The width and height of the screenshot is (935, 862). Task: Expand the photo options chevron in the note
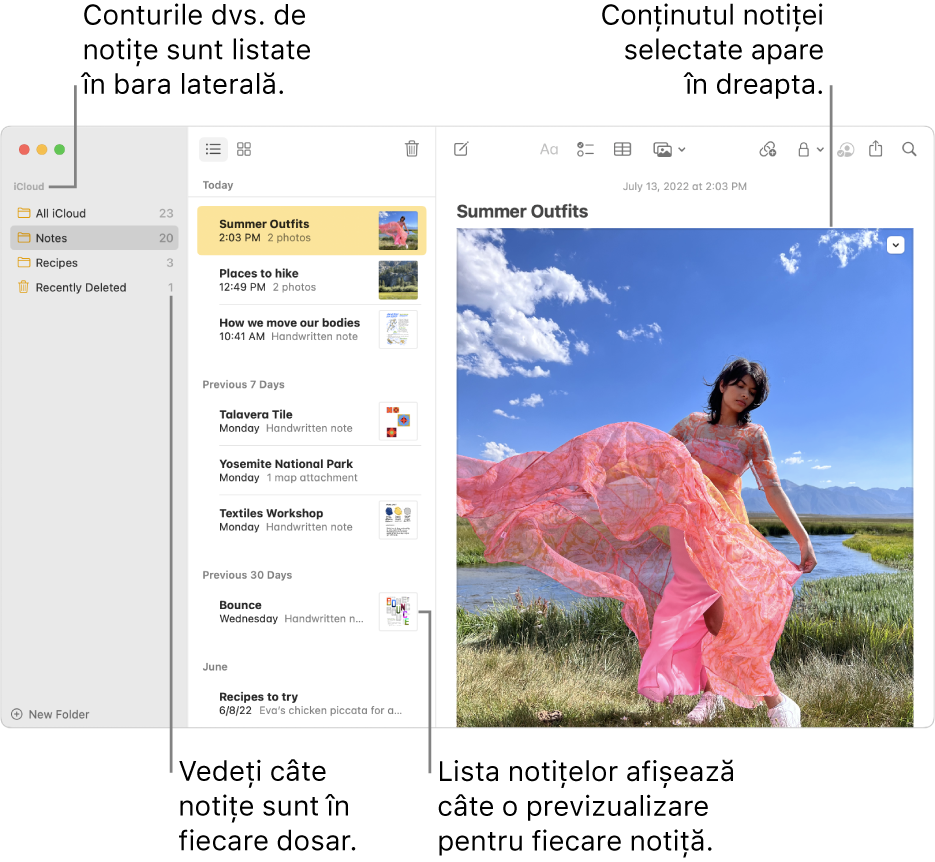[896, 244]
